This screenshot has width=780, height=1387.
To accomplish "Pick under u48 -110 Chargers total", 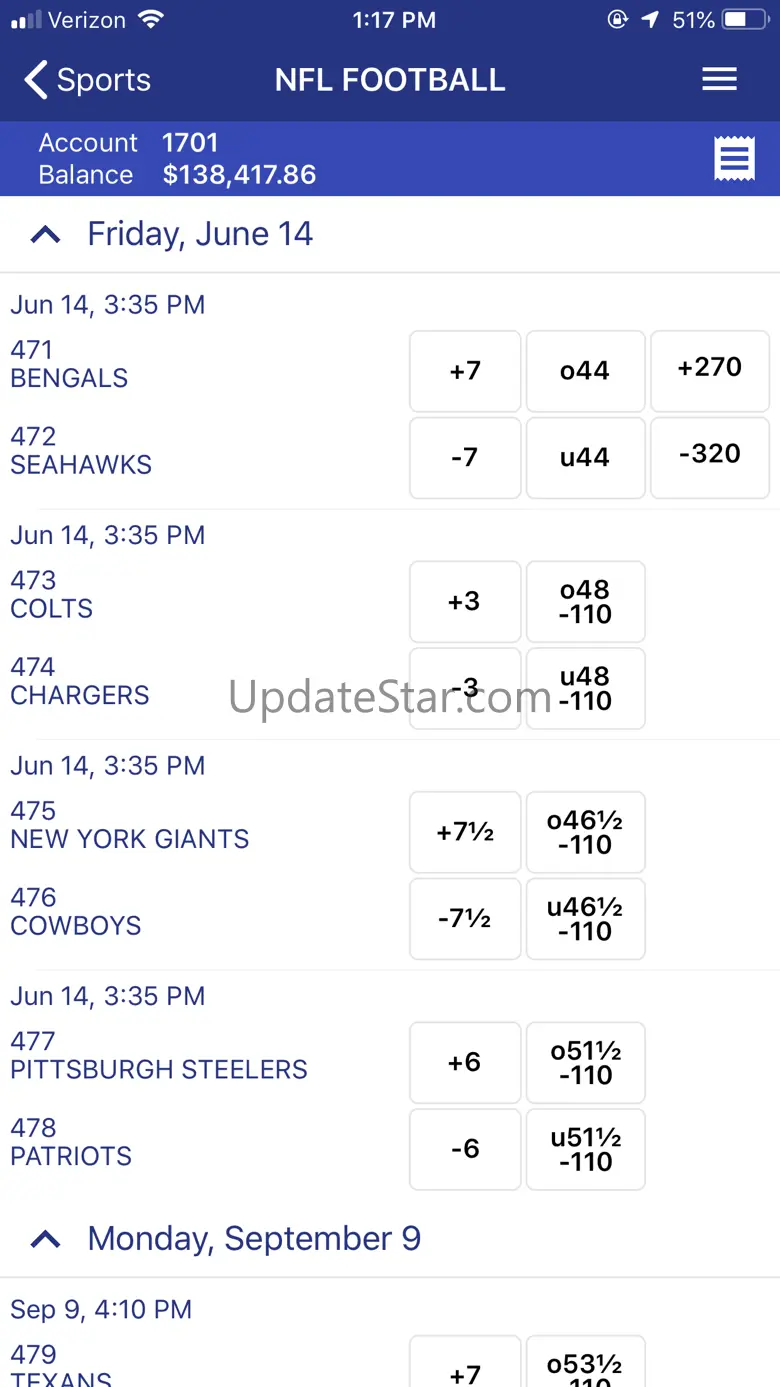I will [x=585, y=688].
